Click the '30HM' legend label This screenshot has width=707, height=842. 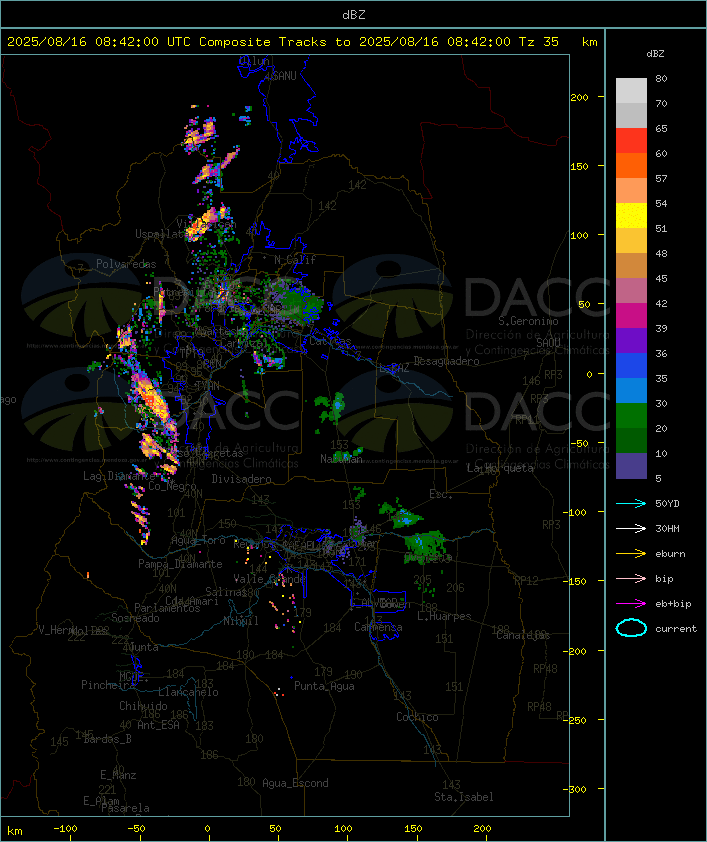click(667, 529)
